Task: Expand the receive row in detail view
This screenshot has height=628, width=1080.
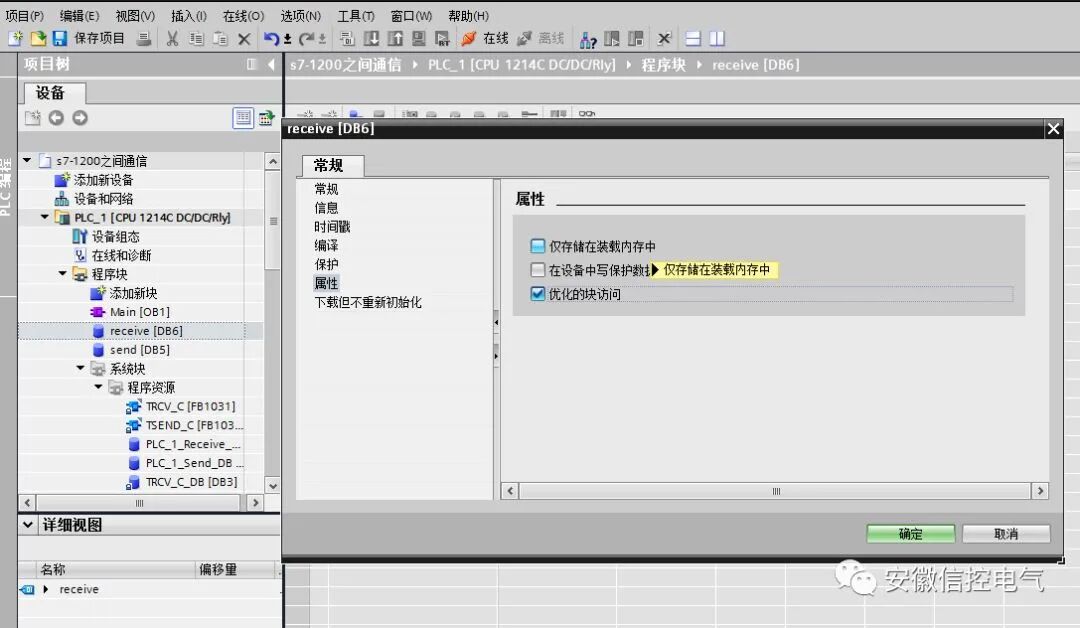Action: tap(46, 589)
